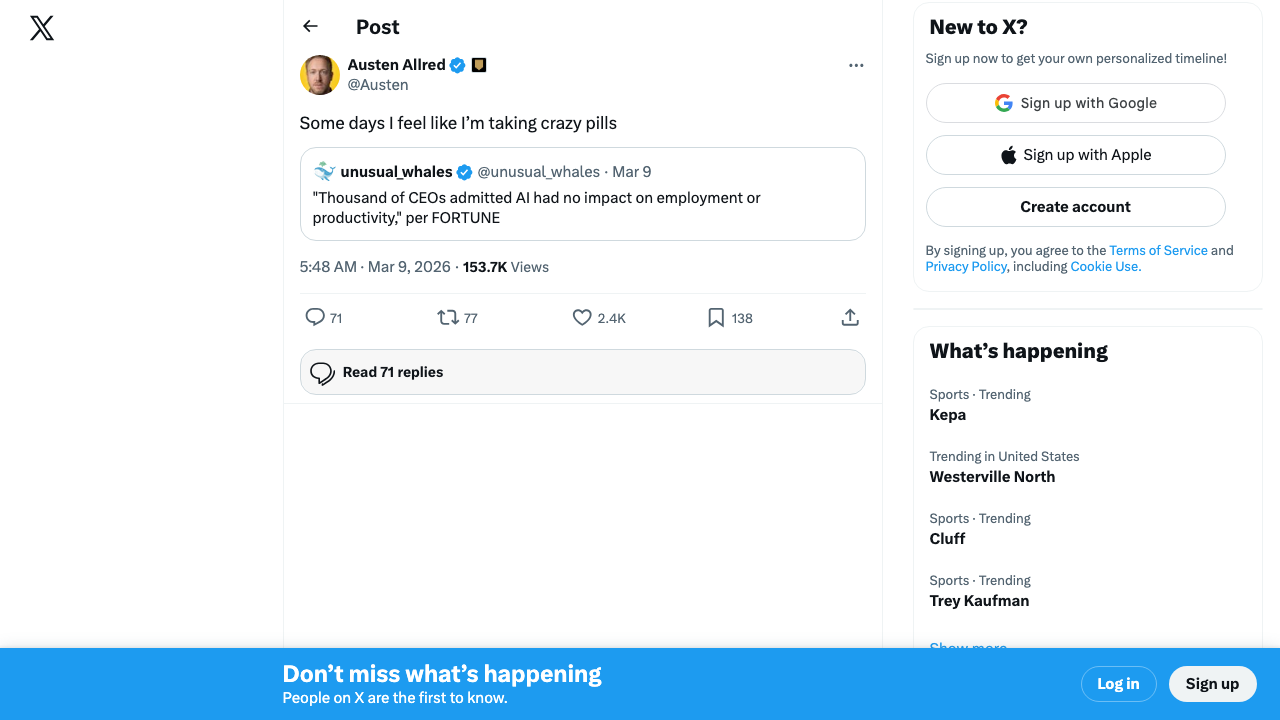
Task: Click the gold affiliate badge icon
Action: click(479, 65)
